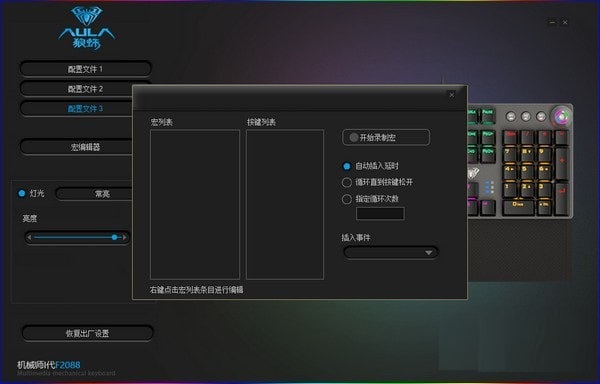Open the 宏编辑器 macro editor
Viewport: 600px width, 384px height.
coord(77,147)
